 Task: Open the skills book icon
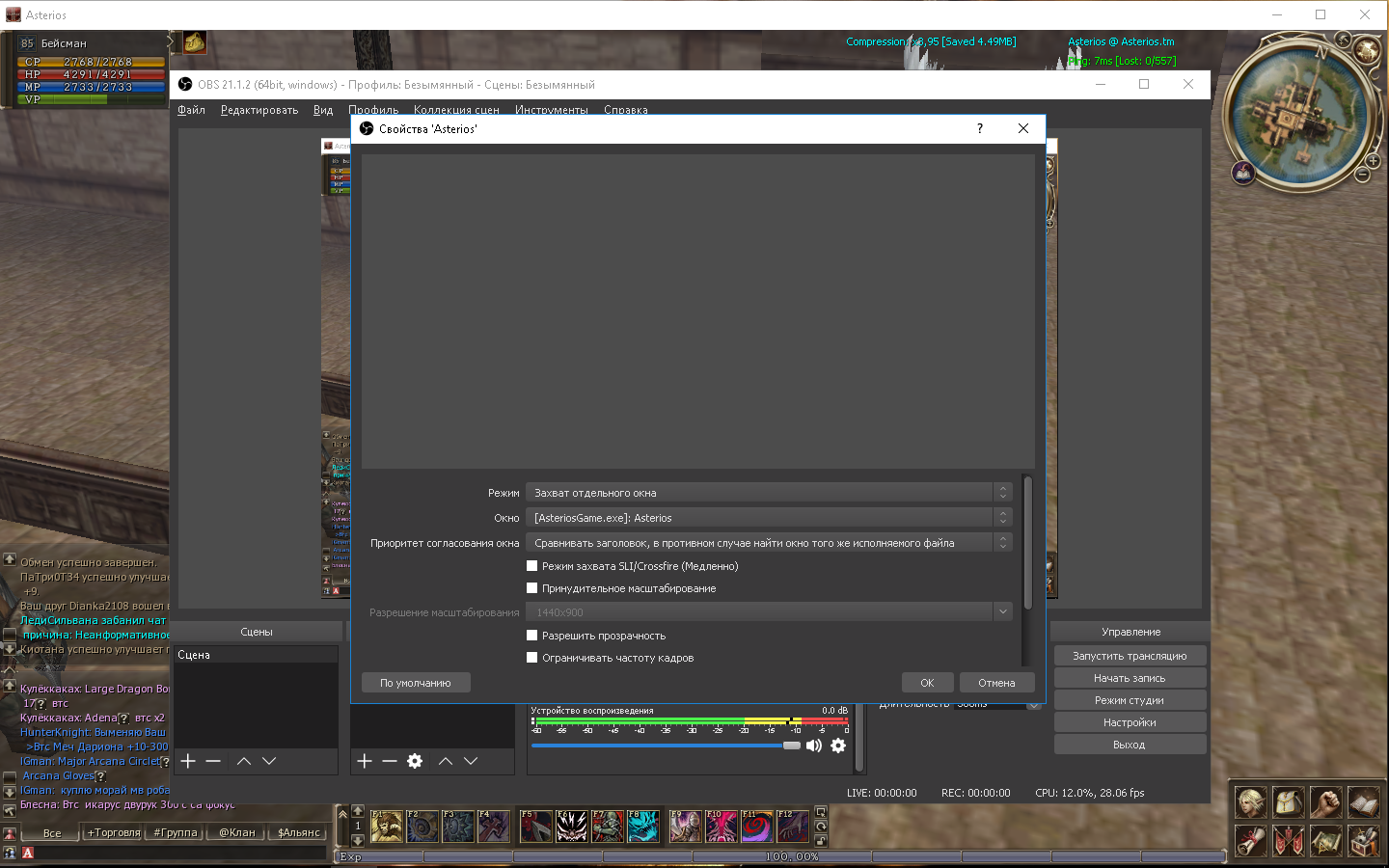click(1363, 802)
